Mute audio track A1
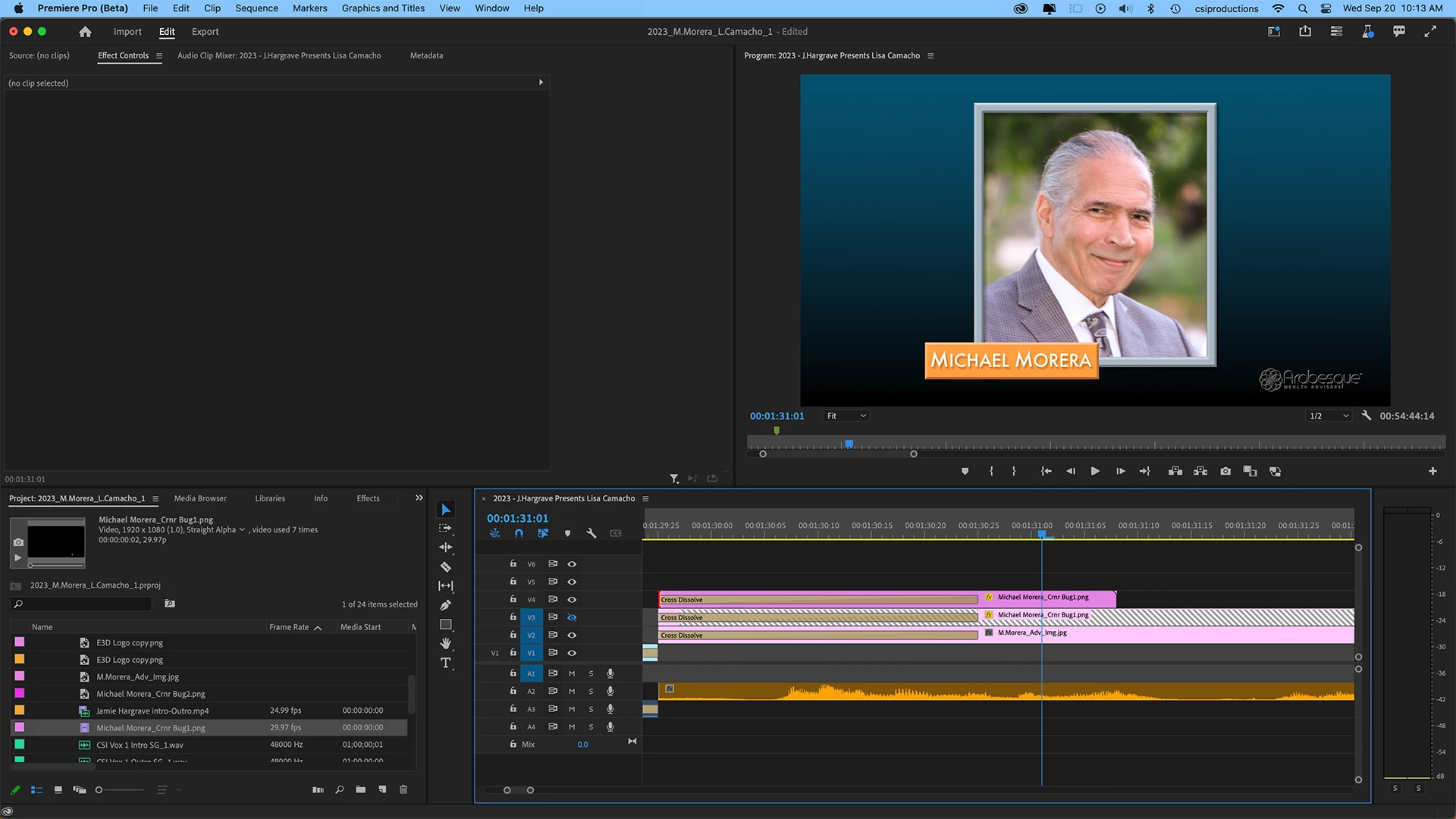 [x=572, y=673]
